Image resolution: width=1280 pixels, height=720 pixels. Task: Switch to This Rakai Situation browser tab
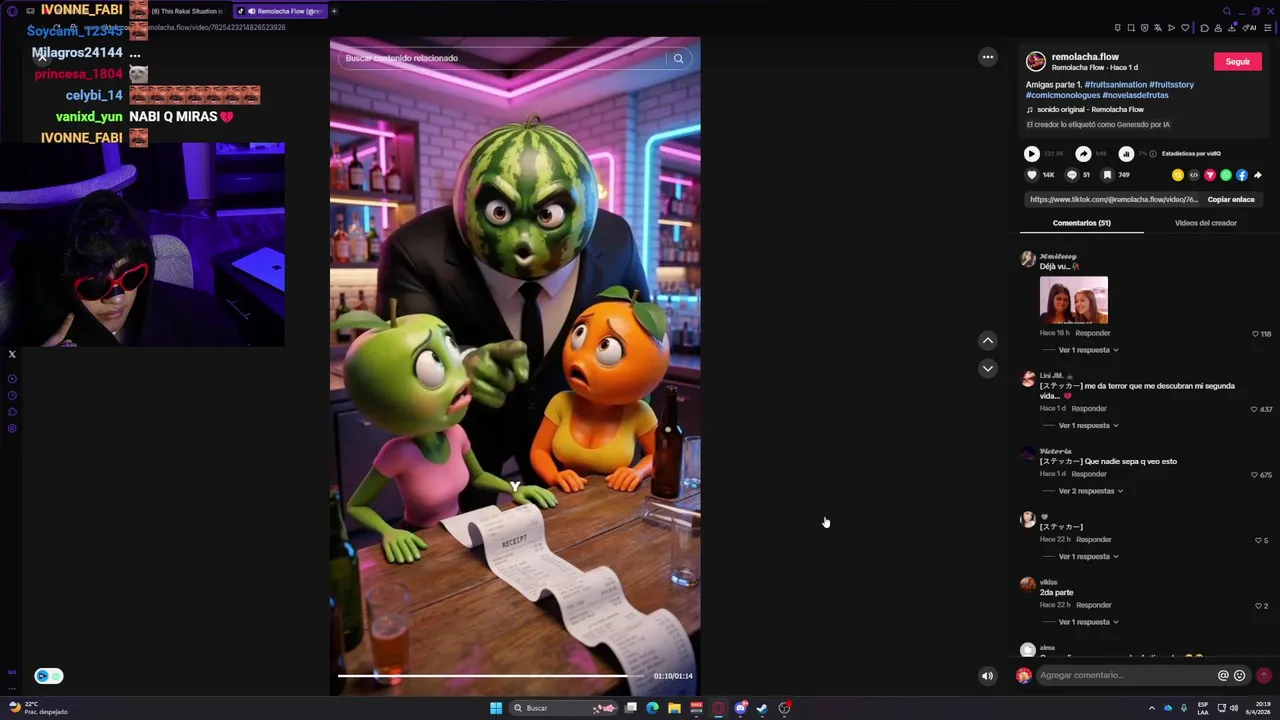coord(186,11)
